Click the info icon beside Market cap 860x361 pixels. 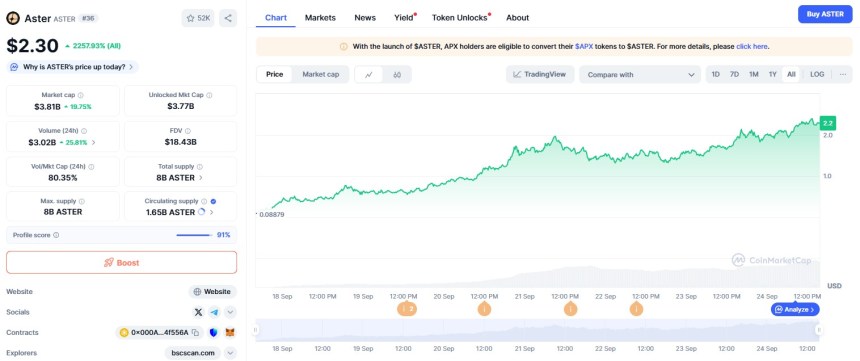(81, 95)
